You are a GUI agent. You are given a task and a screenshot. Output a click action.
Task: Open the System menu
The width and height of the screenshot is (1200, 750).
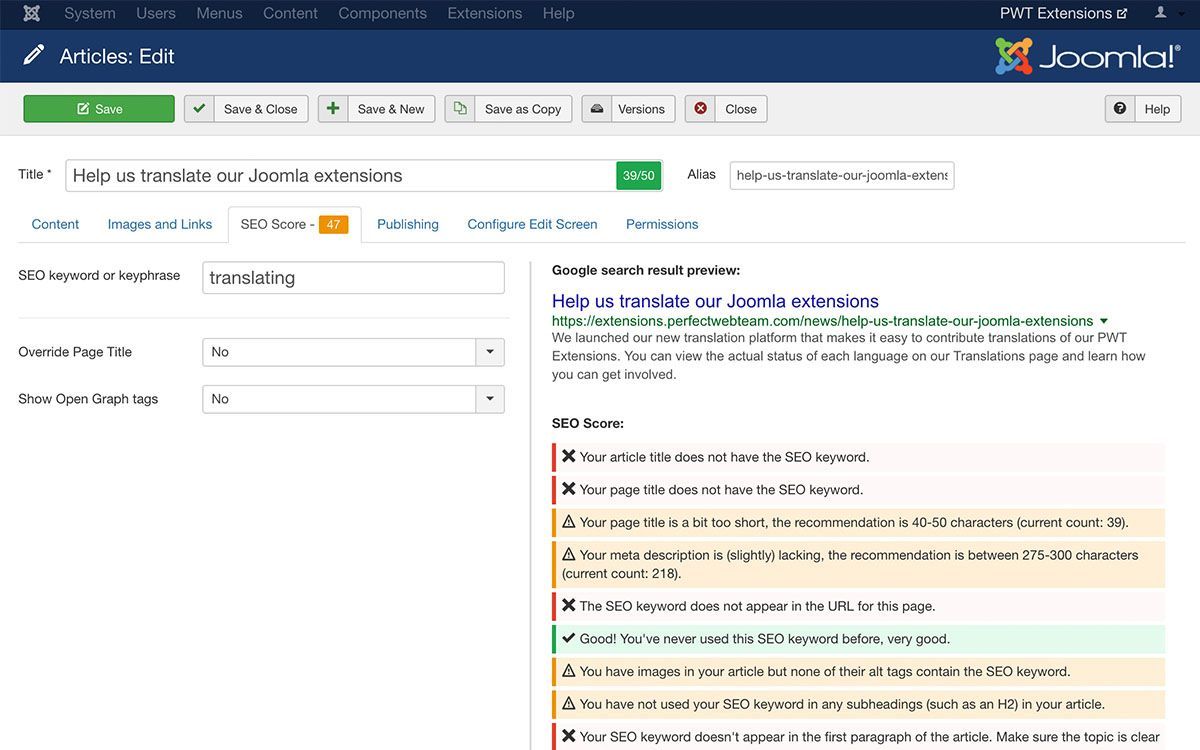(90, 13)
